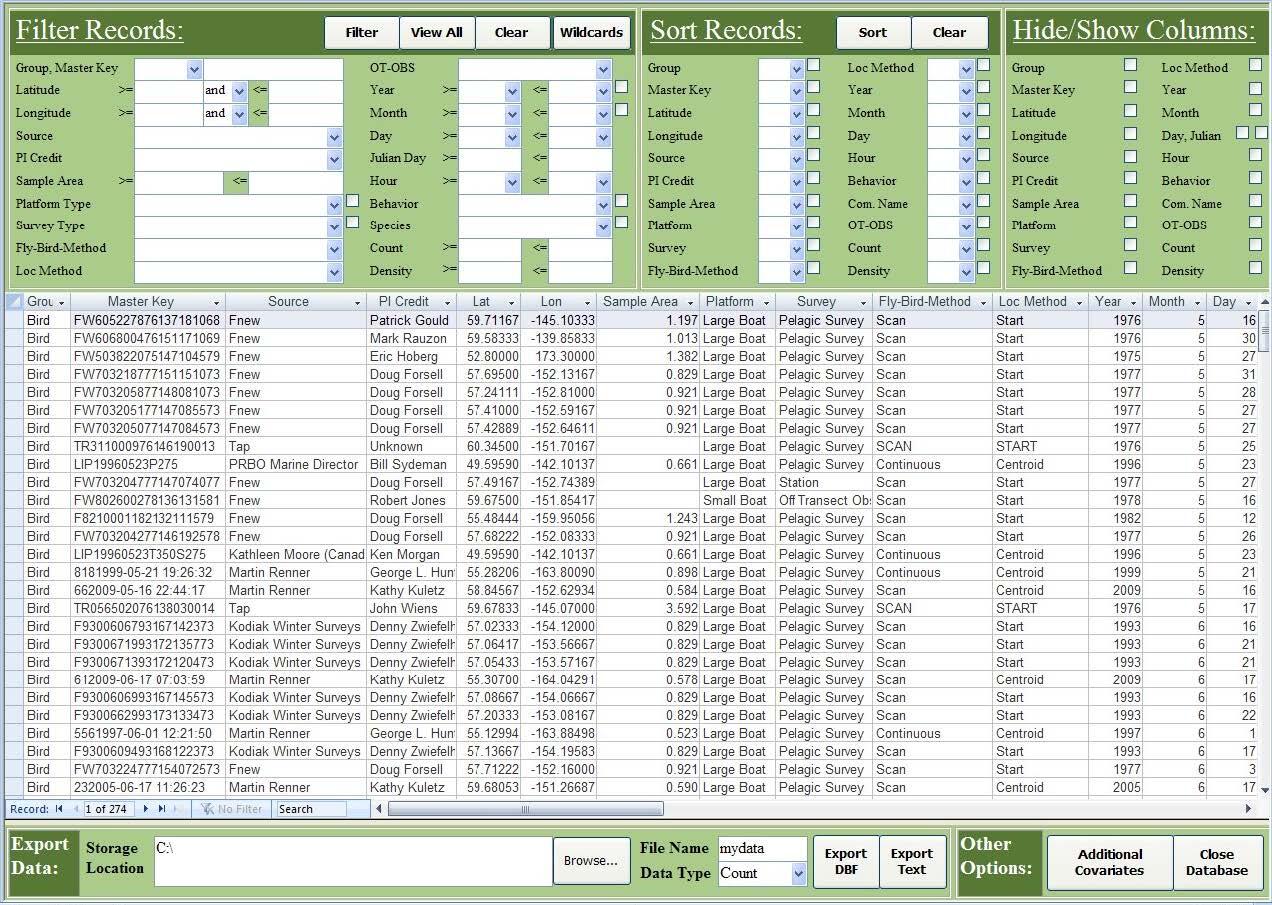Check Behavior in Hide/Show Columns

pyautogui.click(x=1255, y=178)
